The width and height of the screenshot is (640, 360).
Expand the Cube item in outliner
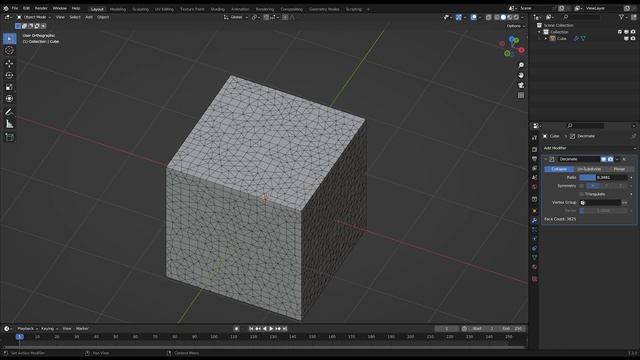(x=546, y=38)
